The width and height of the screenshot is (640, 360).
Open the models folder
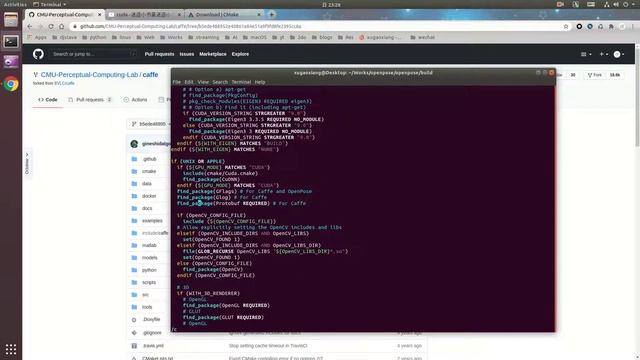click(x=150, y=258)
